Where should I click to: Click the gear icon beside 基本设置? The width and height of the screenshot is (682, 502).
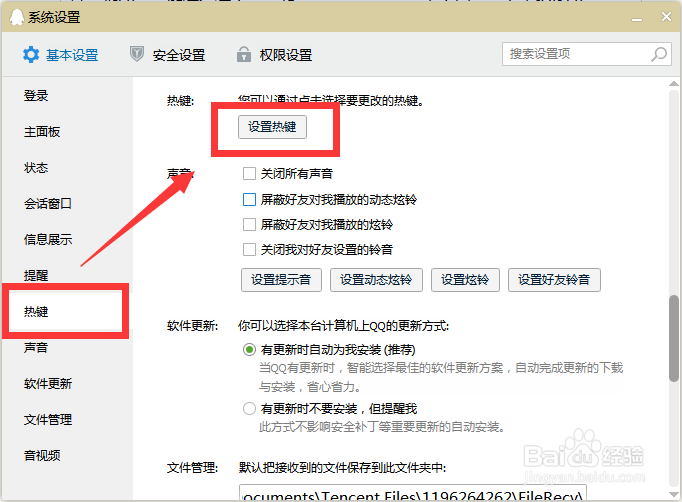pos(31,55)
